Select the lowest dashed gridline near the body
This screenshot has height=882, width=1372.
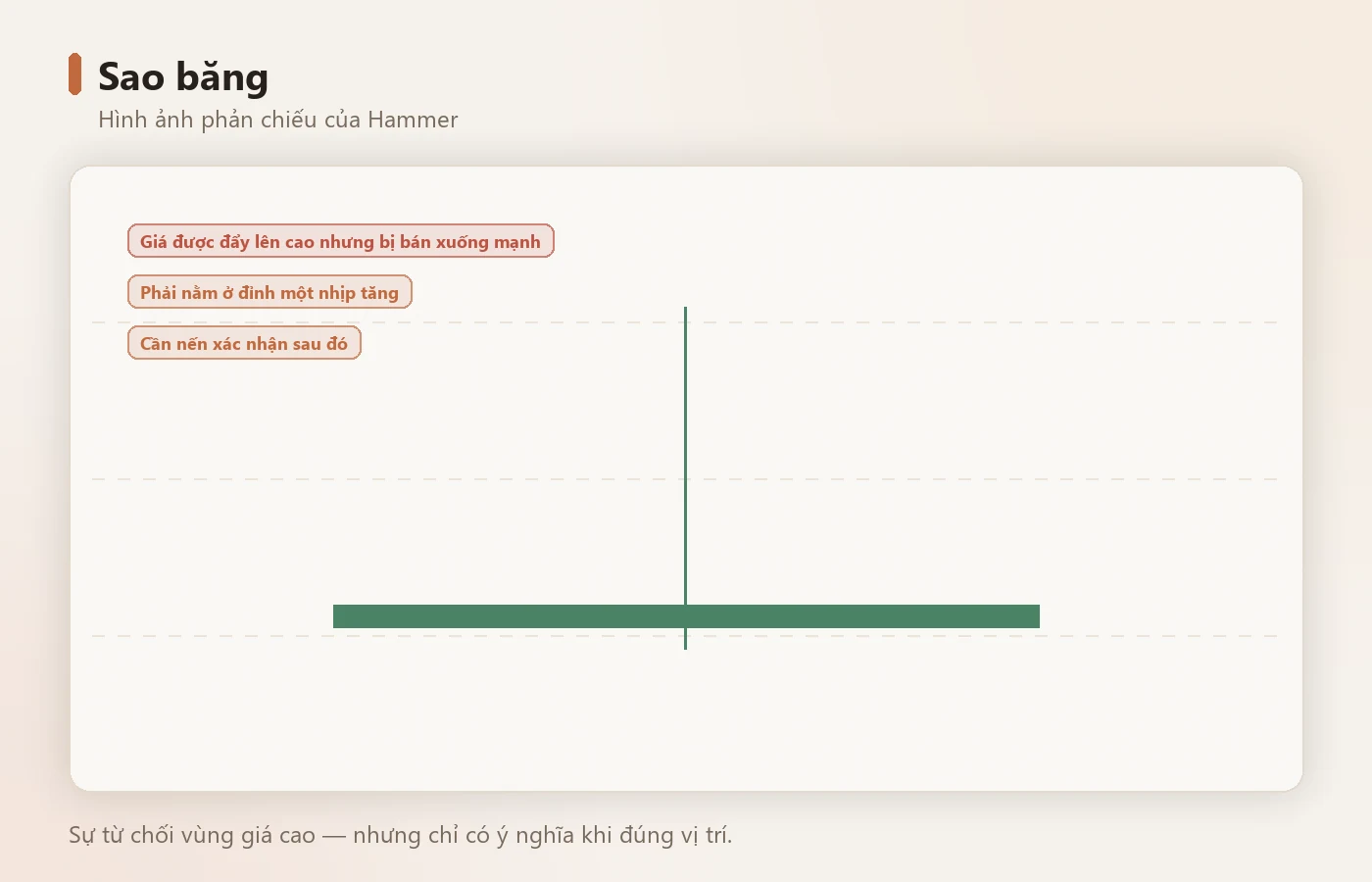point(684,636)
